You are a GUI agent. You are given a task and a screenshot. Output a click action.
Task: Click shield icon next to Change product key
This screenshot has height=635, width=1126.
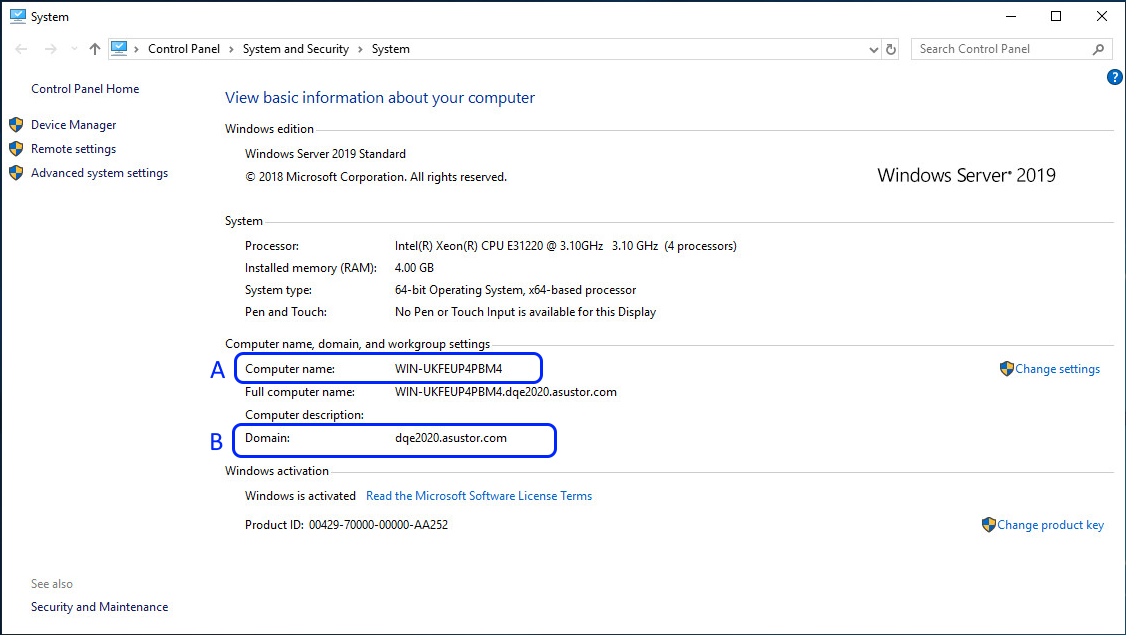click(x=989, y=525)
